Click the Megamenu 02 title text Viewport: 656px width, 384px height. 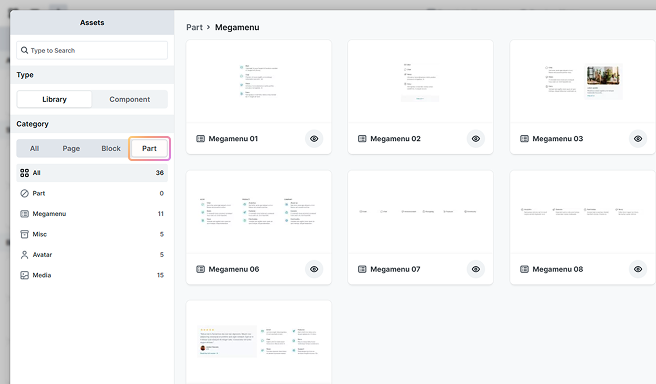coord(395,138)
